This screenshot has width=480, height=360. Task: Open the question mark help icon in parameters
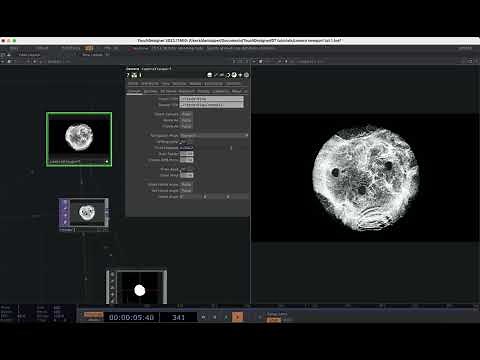(x=128, y=75)
